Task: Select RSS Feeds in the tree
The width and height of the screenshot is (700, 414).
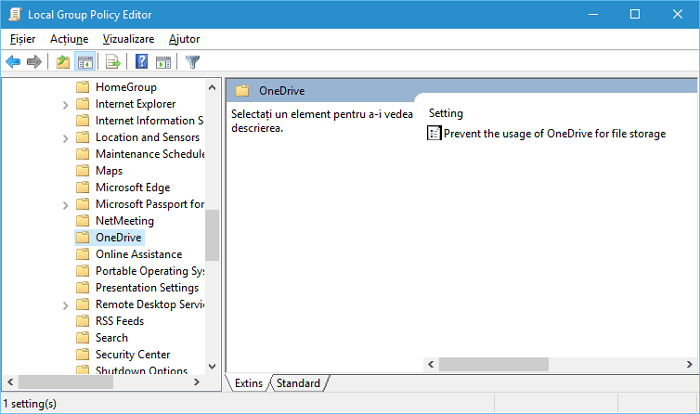Action: coord(120,321)
